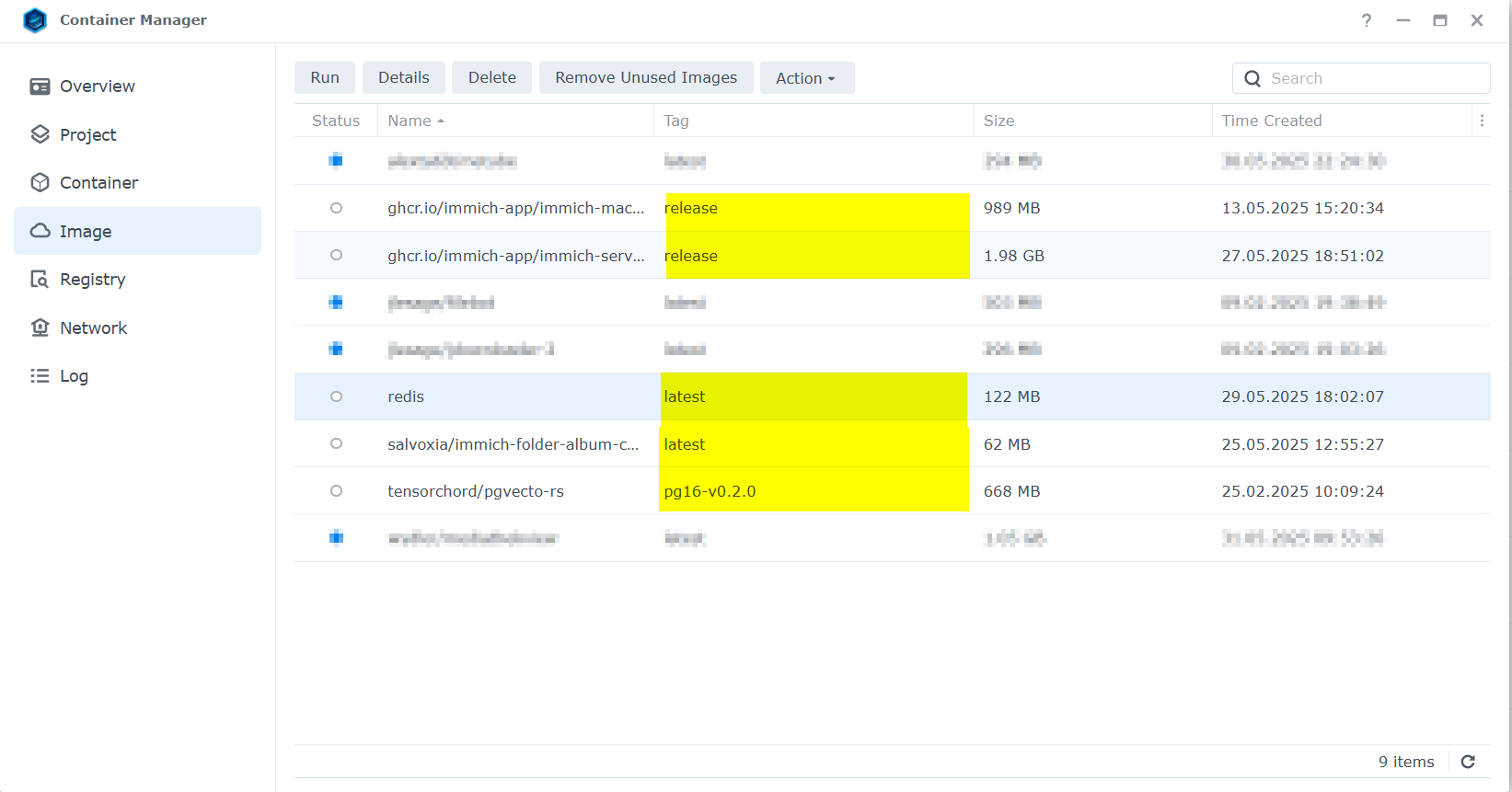
Task: Click status circle of salvoxia/immich-folder-album row
Action: 336,443
